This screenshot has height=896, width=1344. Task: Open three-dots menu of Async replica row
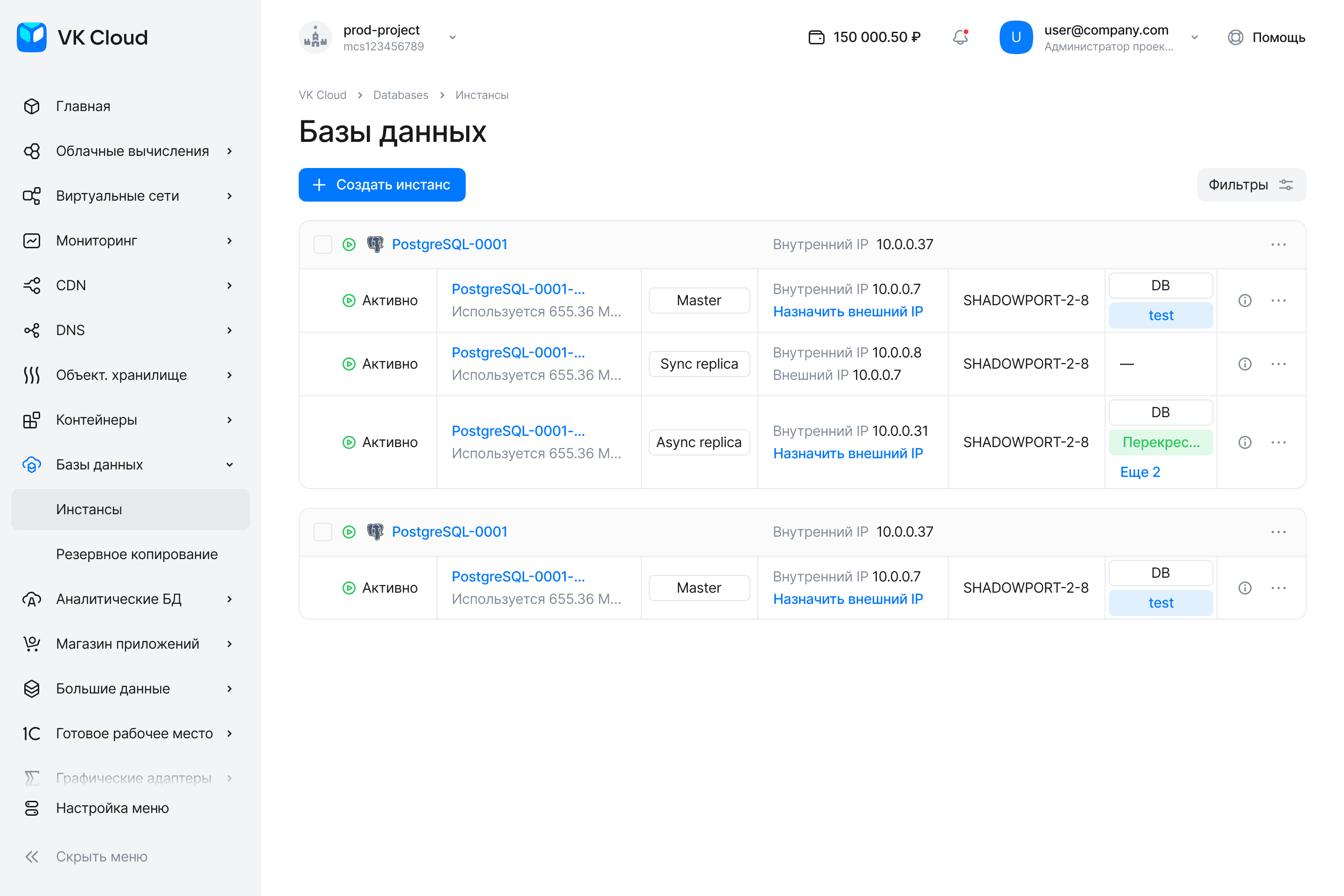tap(1278, 442)
